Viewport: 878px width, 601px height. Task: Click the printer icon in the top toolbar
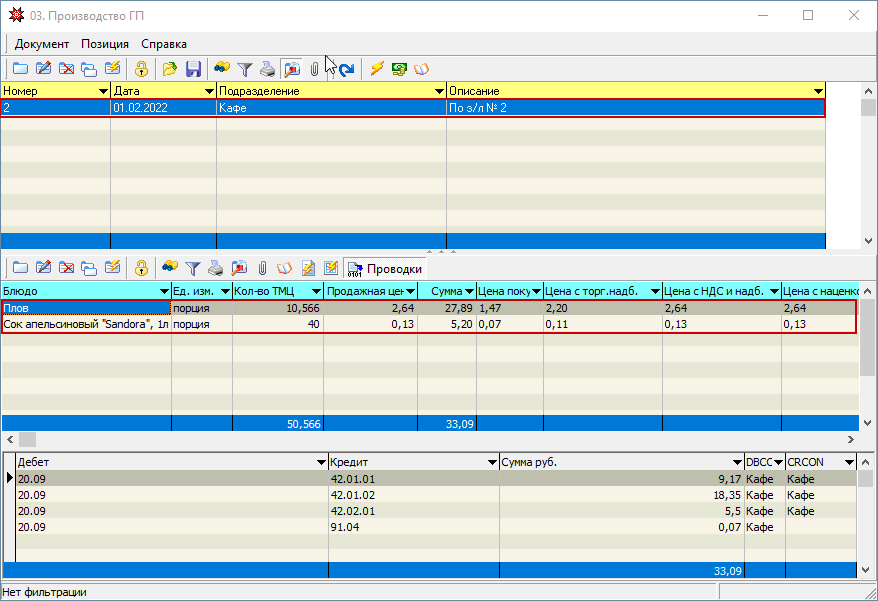267,69
